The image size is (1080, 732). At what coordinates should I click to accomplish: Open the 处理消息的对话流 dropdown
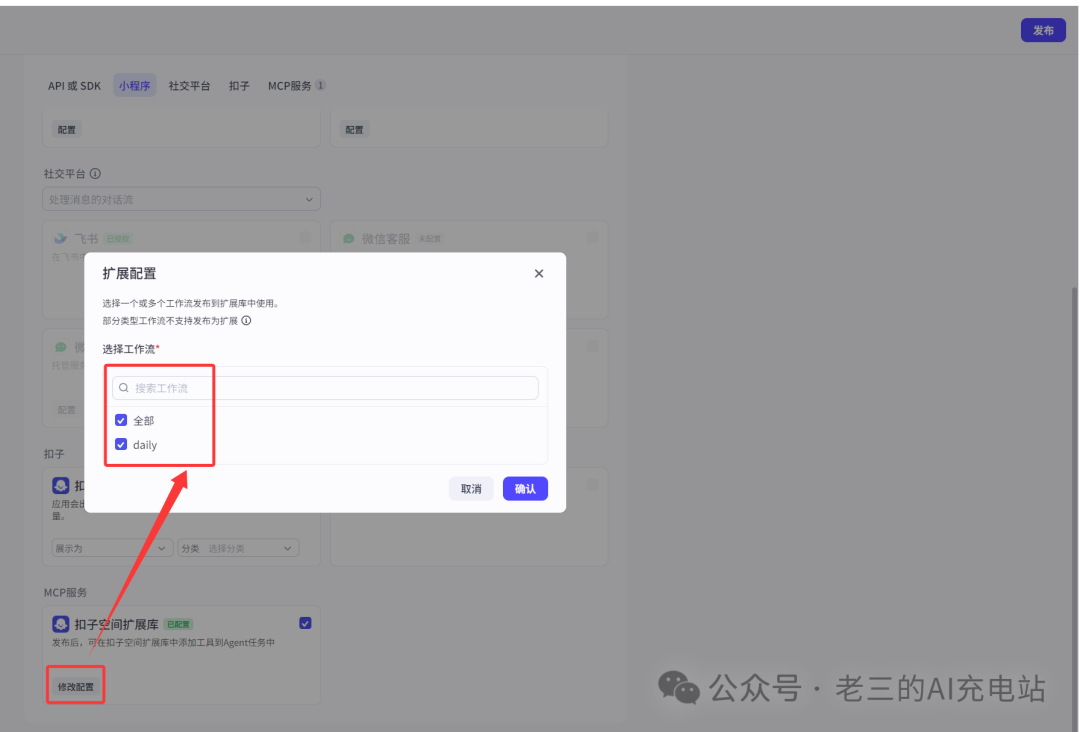[x=181, y=199]
